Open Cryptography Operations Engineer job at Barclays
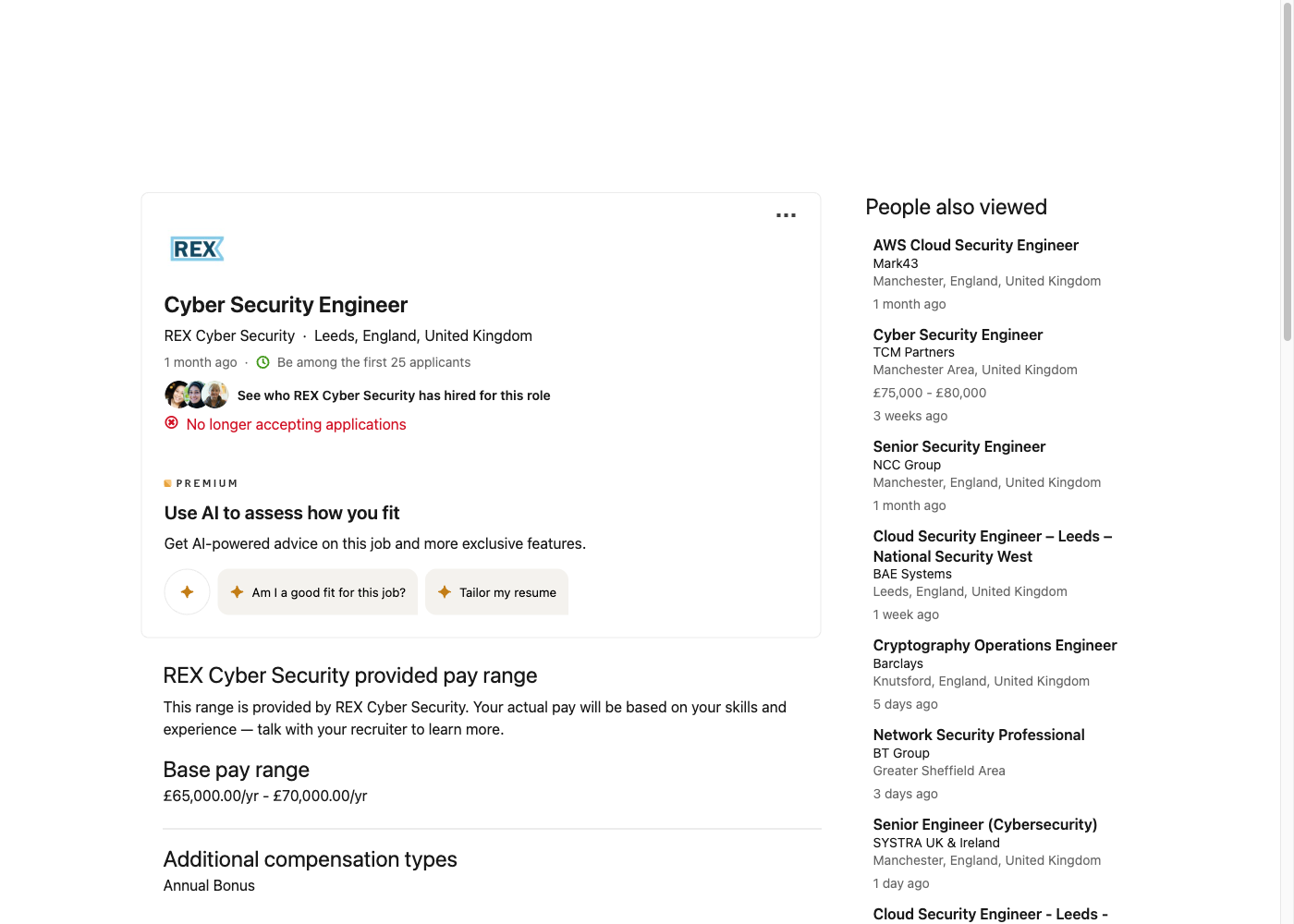This screenshot has width=1294, height=924. (x=995, y=645)
